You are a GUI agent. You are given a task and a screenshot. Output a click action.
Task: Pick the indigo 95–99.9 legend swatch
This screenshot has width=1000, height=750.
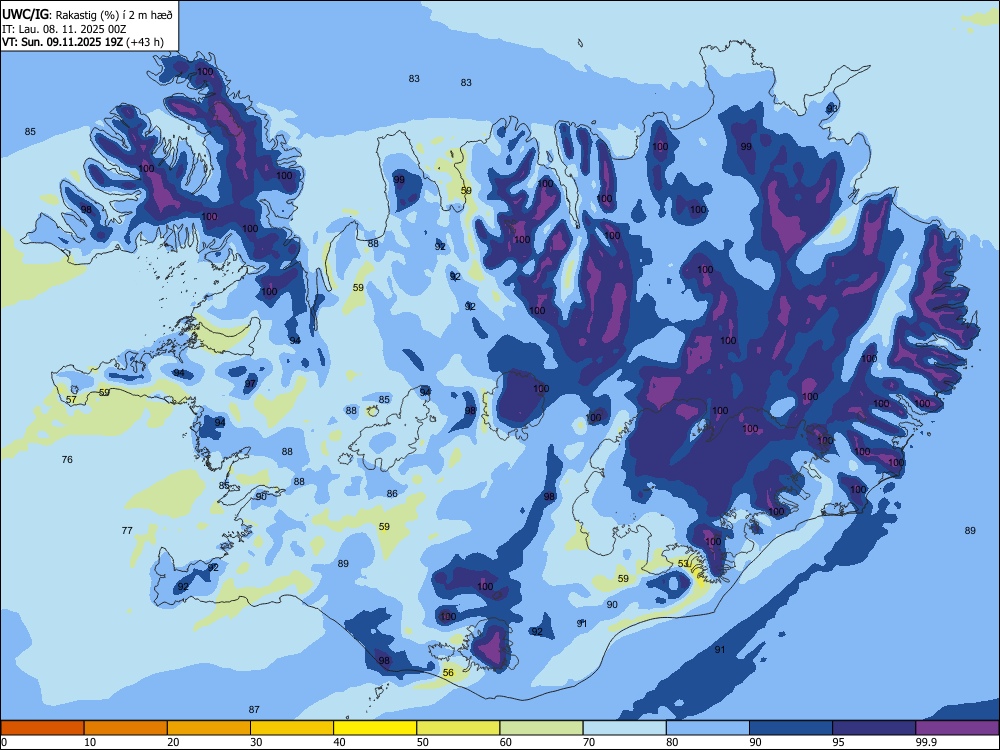click(874, 728)
